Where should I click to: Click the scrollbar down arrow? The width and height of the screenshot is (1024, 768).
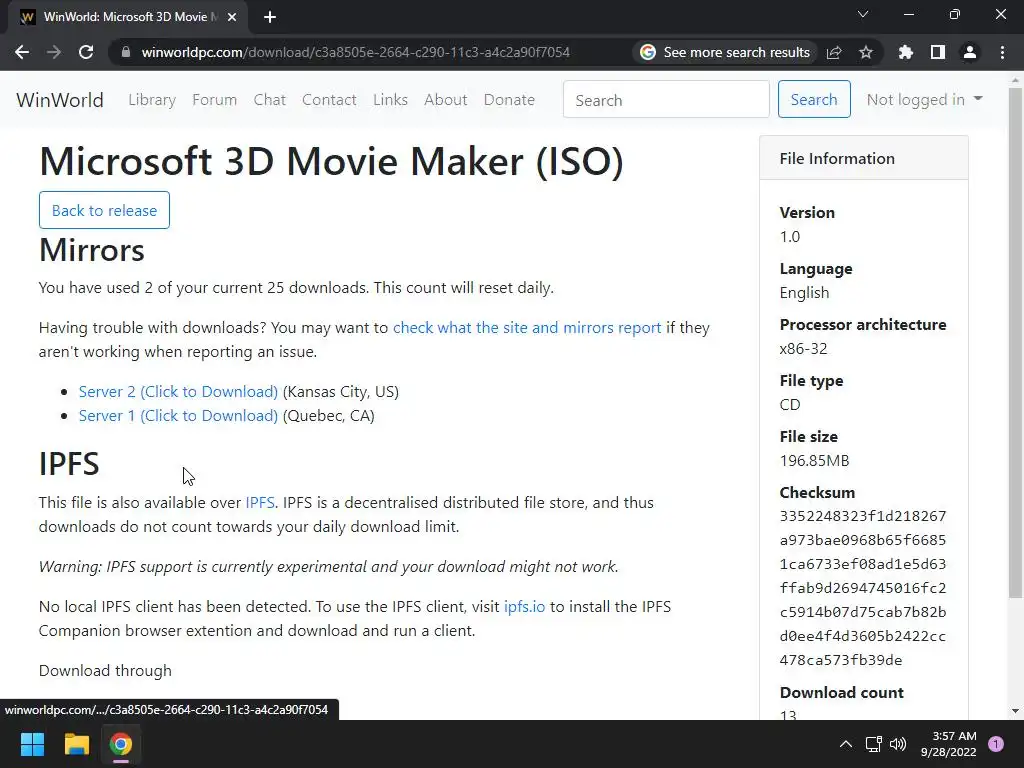[x=1016, y=711]
